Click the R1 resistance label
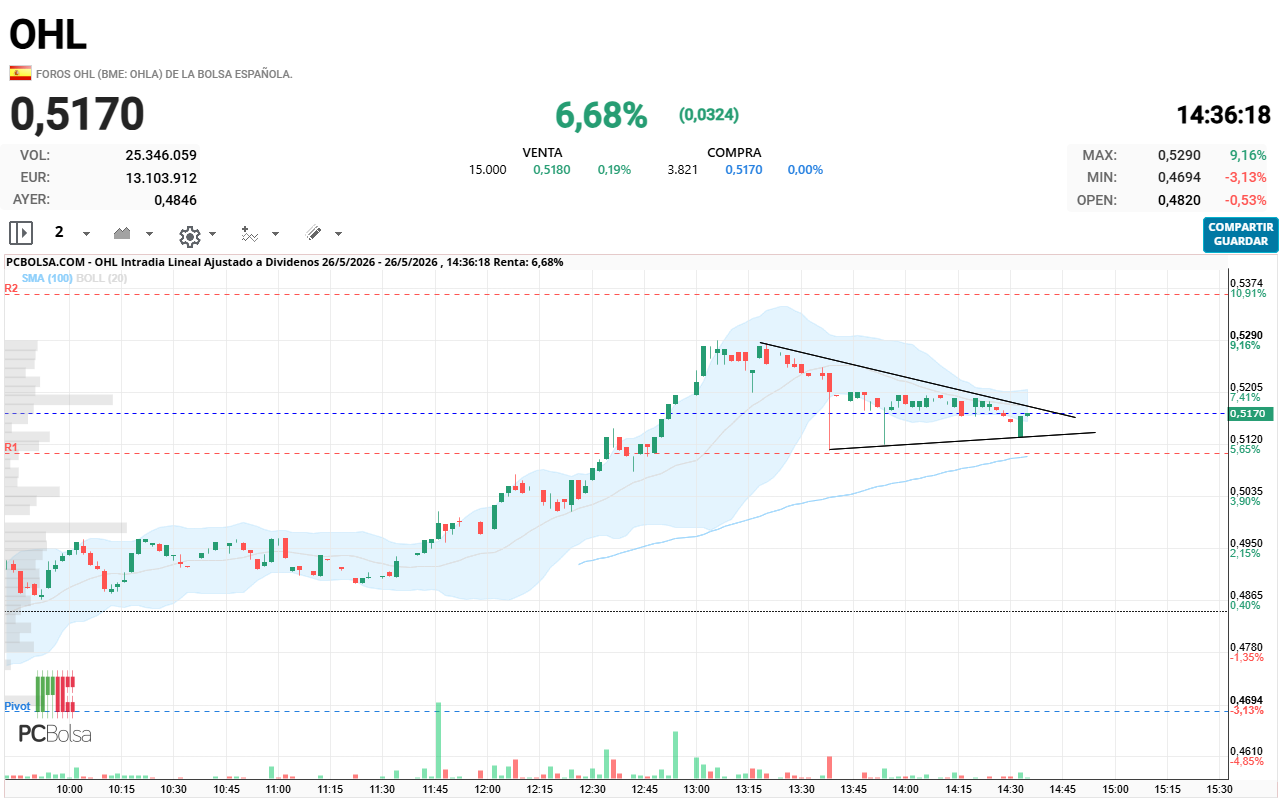Screen dimensions: 1279x798 coord(11,446)
